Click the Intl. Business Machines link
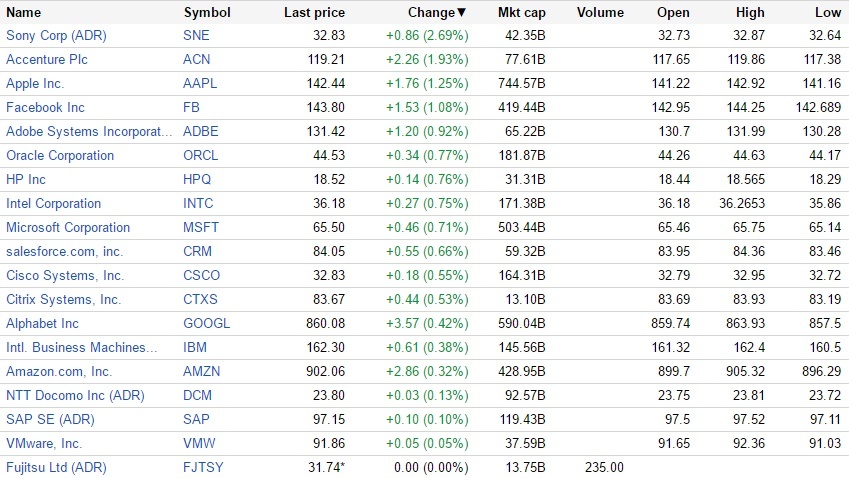 [x=82, y=347]
